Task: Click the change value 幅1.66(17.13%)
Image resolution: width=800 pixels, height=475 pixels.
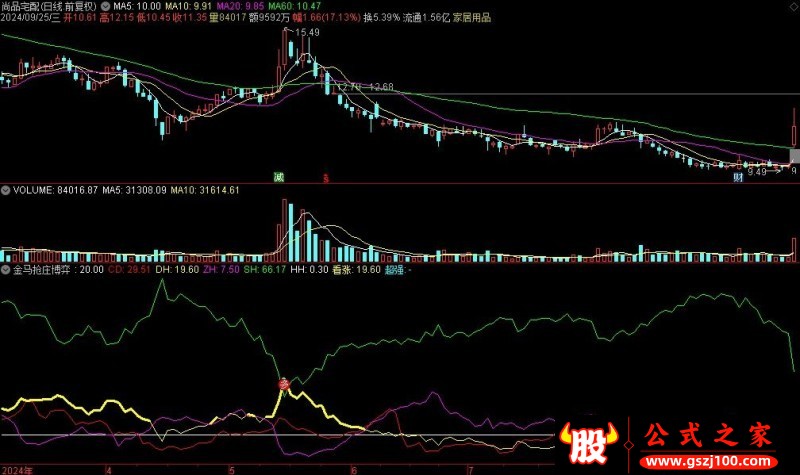Action: [327, 18]
